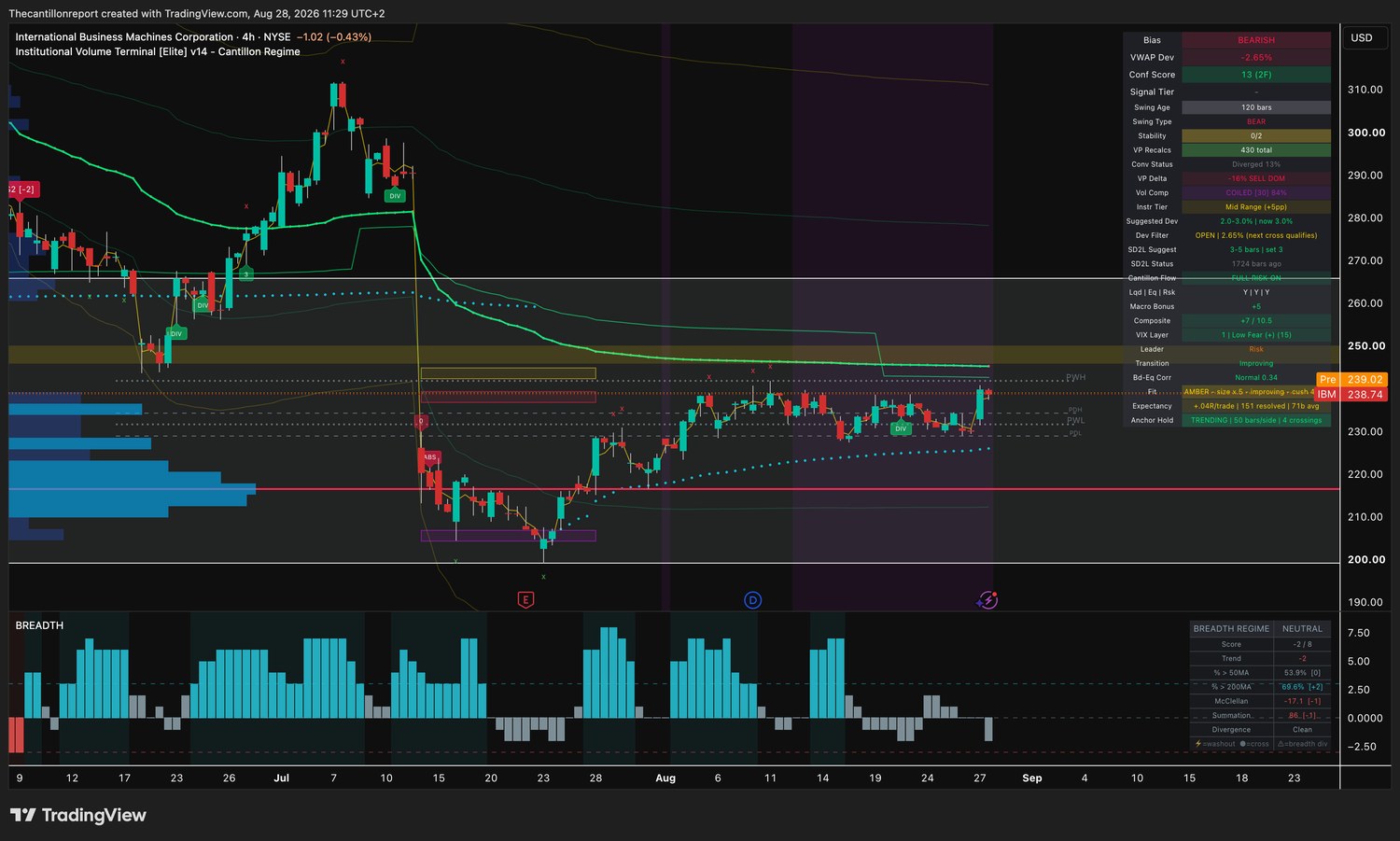Click SD2L Suggest 3-5 bars cell
Viewport: 1400px width, 841px height.
click(1256, 250)
